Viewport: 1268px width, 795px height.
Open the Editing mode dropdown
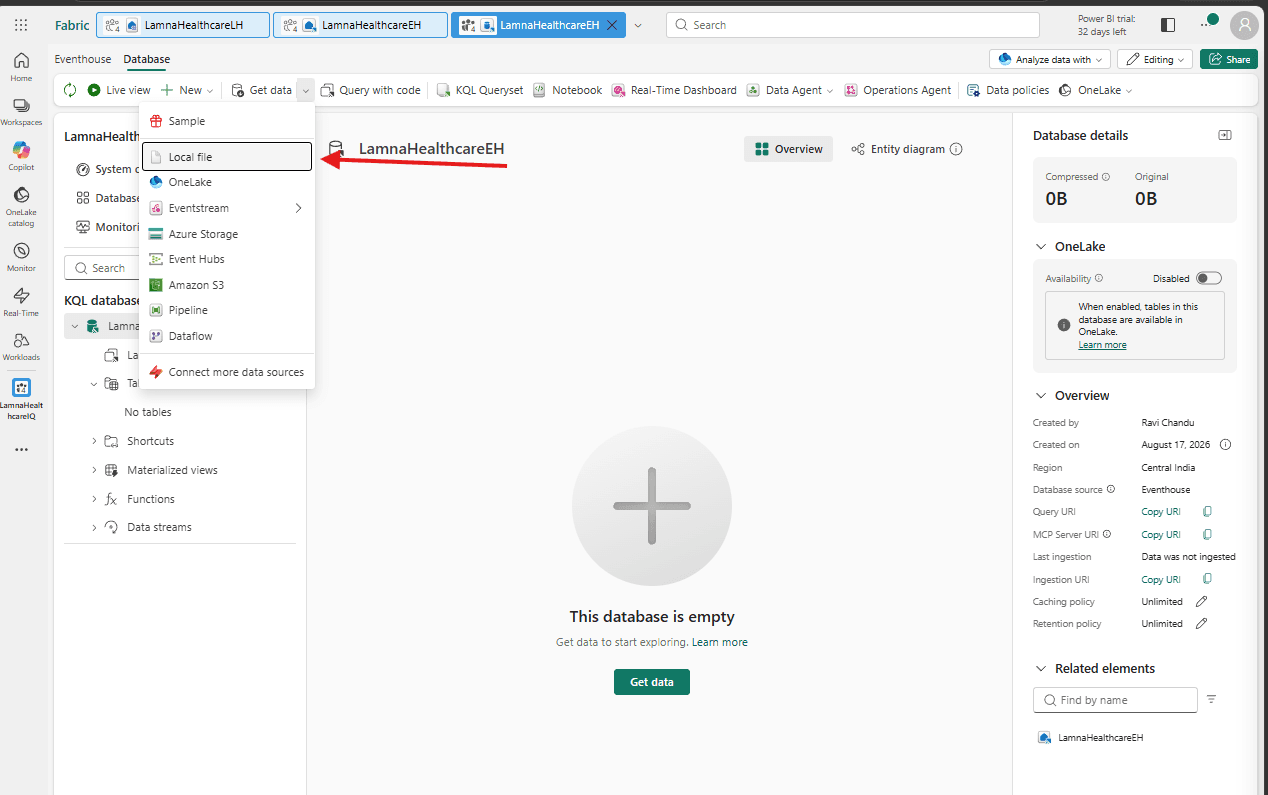click(x=1155, y=59)
